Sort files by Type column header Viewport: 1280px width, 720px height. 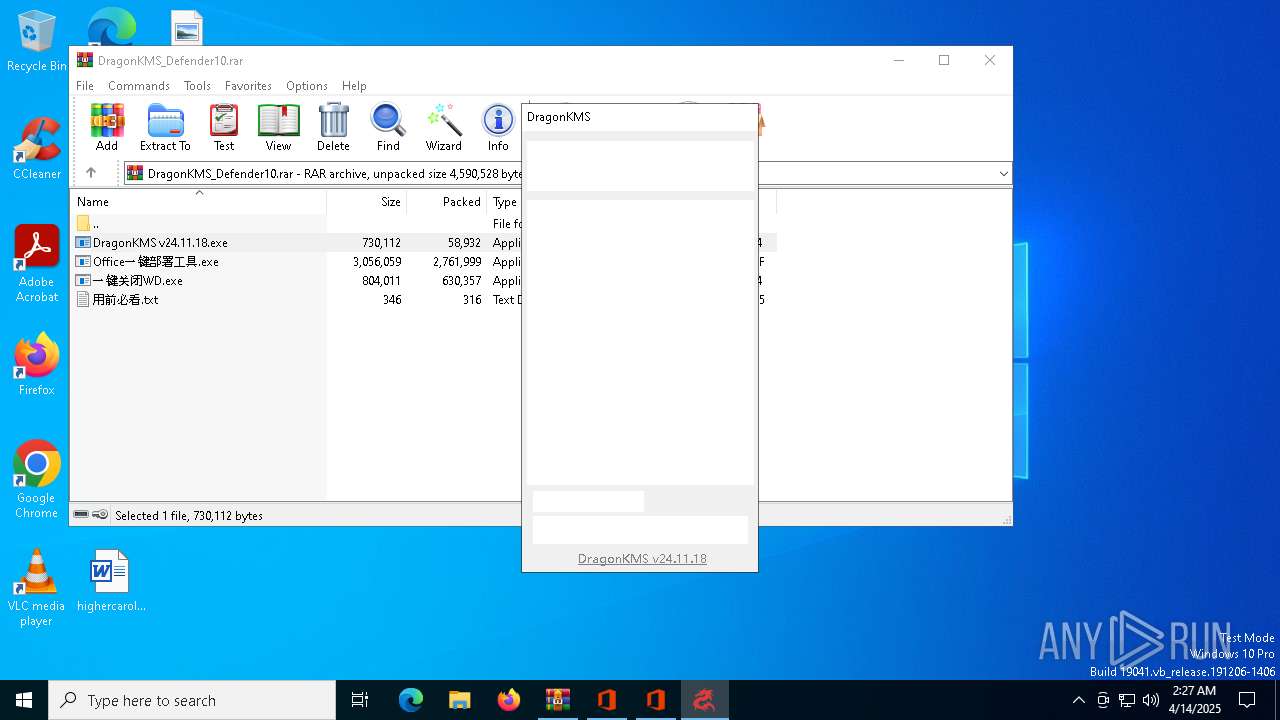[x=504, y=202]
